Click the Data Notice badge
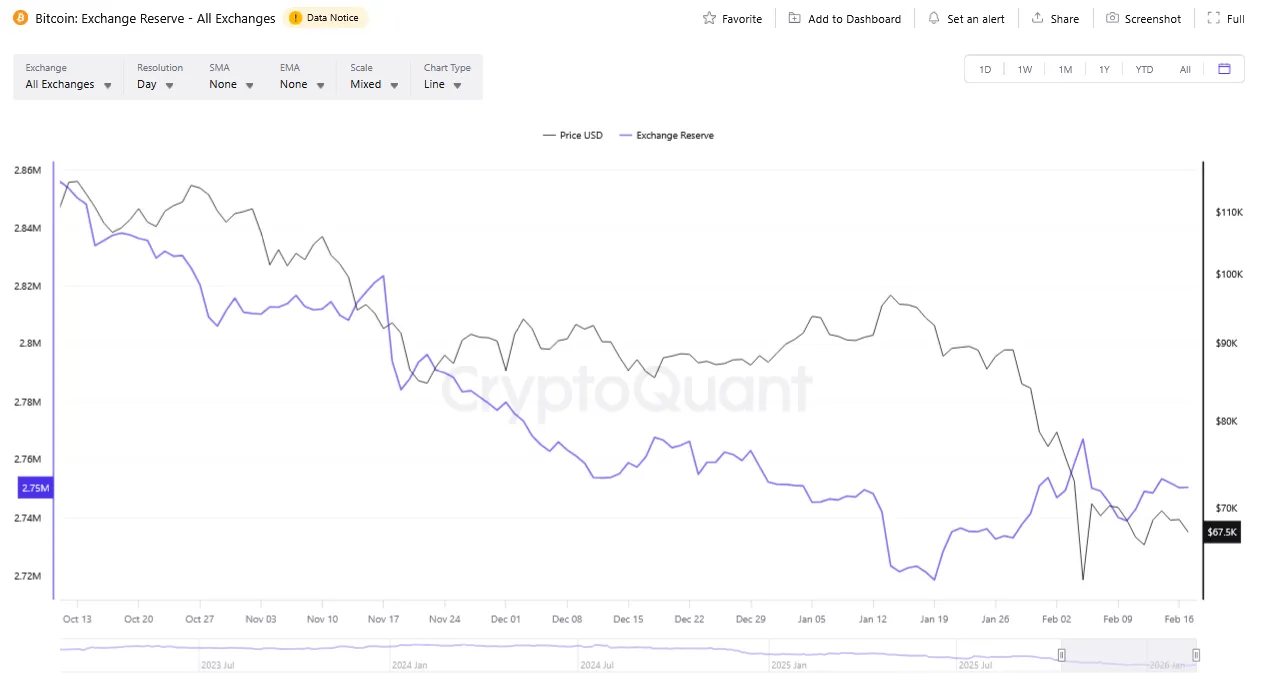The width and height of the screenshot is (1264, 682). (x=326, y=18)
